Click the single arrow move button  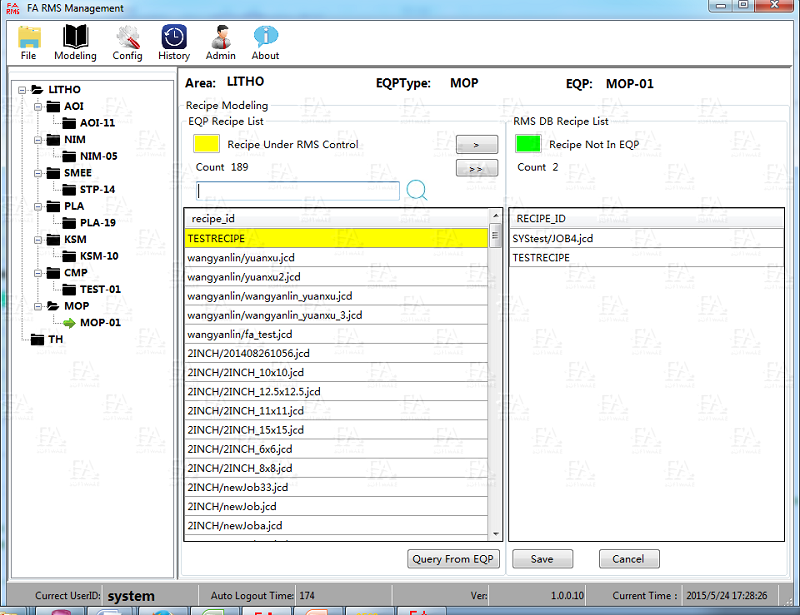pyautogui.click(x=476, y=144)
